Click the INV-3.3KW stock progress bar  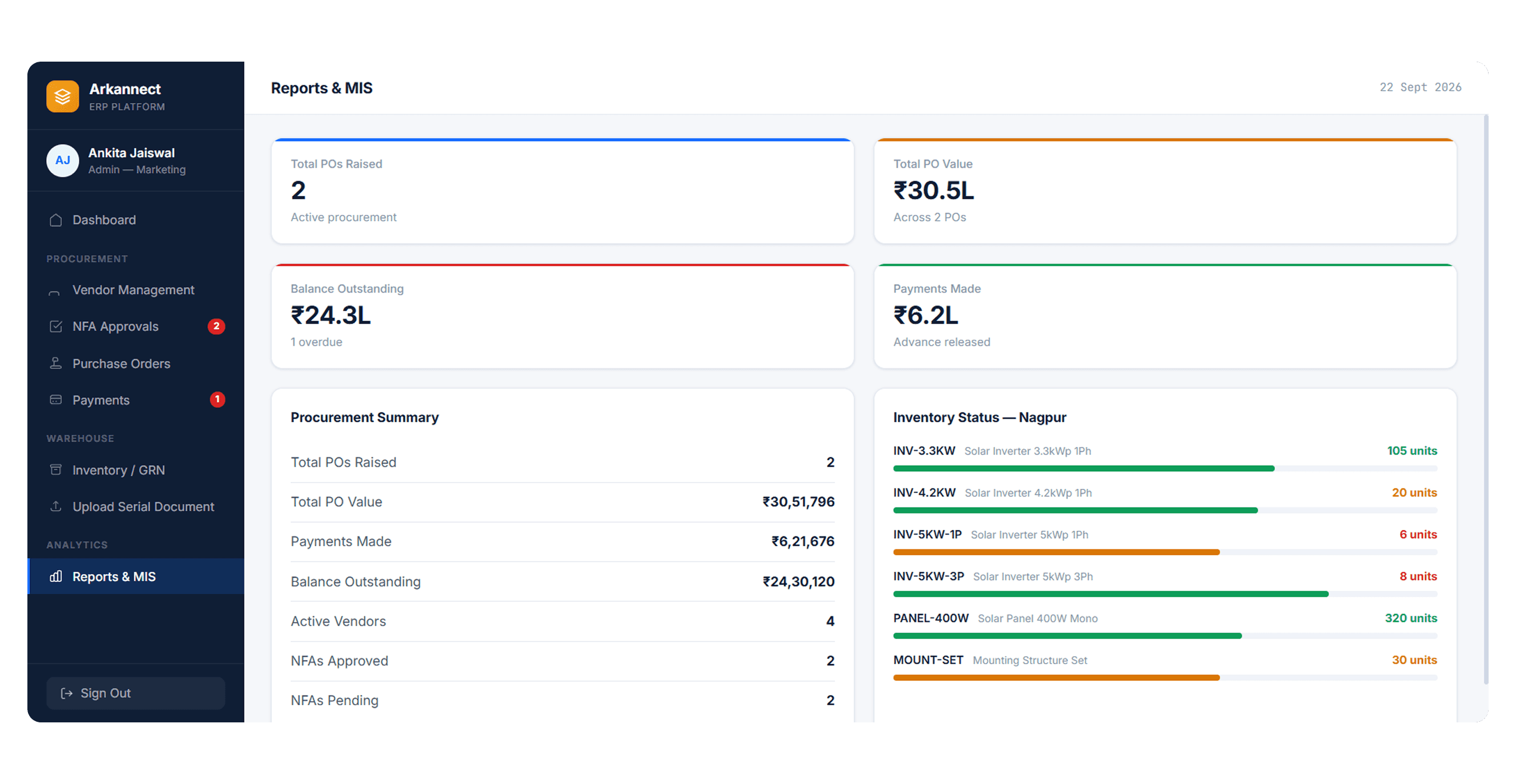pyautogui.click(x=1165, y=469)
